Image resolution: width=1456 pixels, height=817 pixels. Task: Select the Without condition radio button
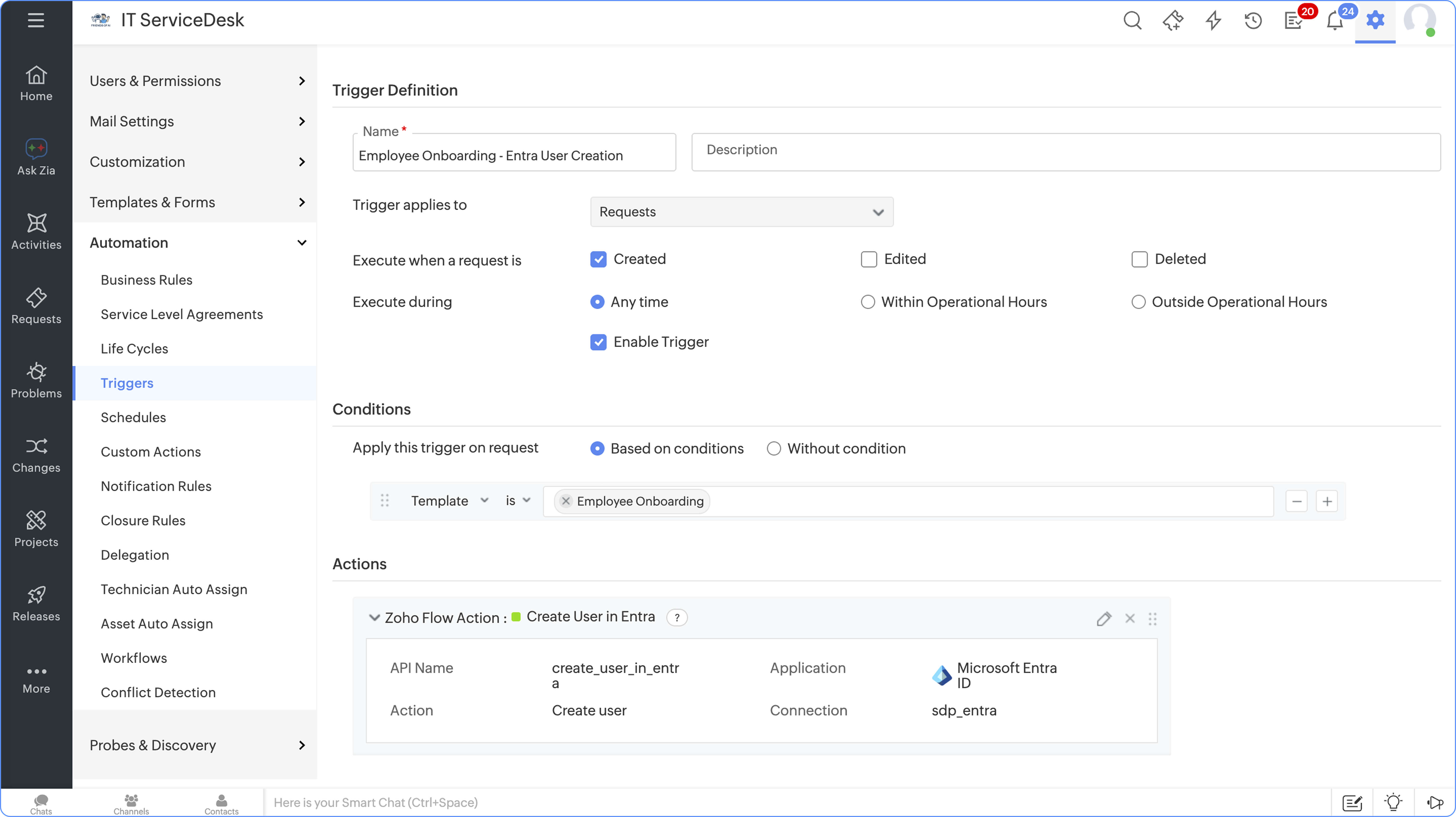pos(774,449)
